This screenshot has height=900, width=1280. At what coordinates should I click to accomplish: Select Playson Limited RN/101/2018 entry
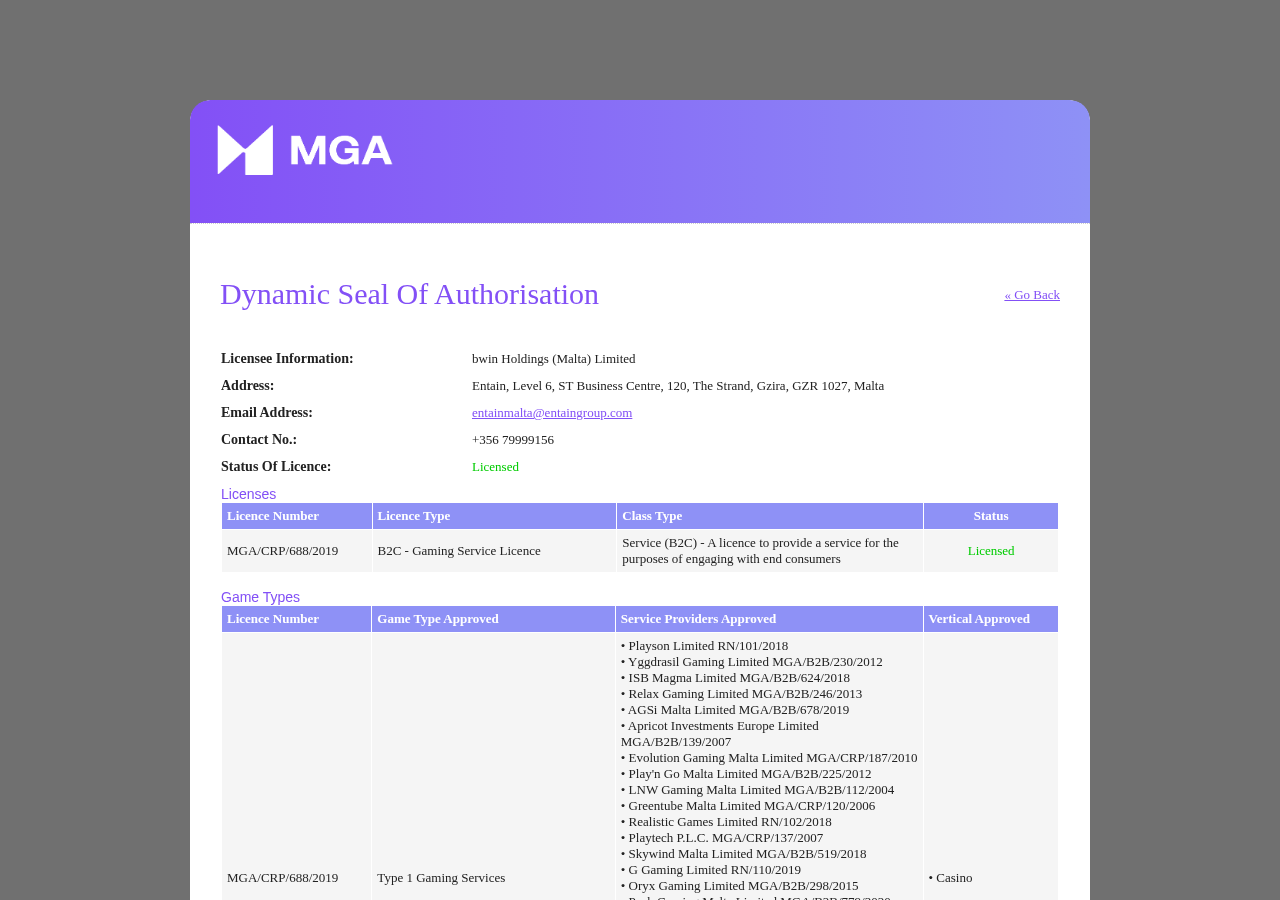pos(704,646)
